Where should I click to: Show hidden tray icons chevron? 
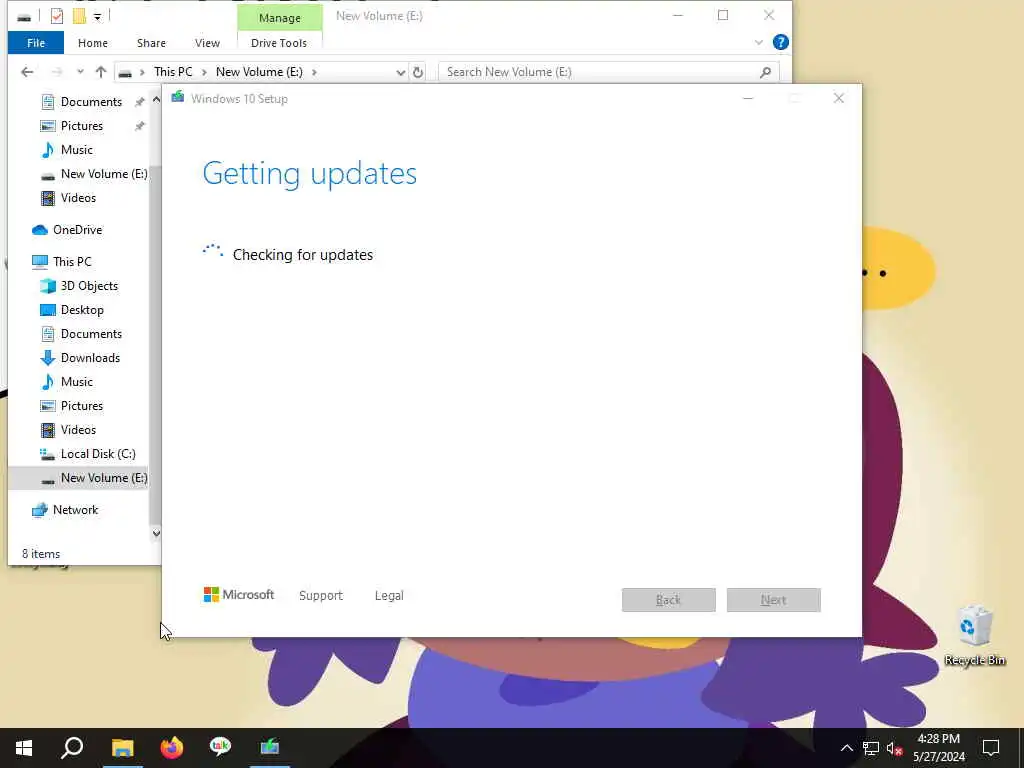(x=846, y=748)
